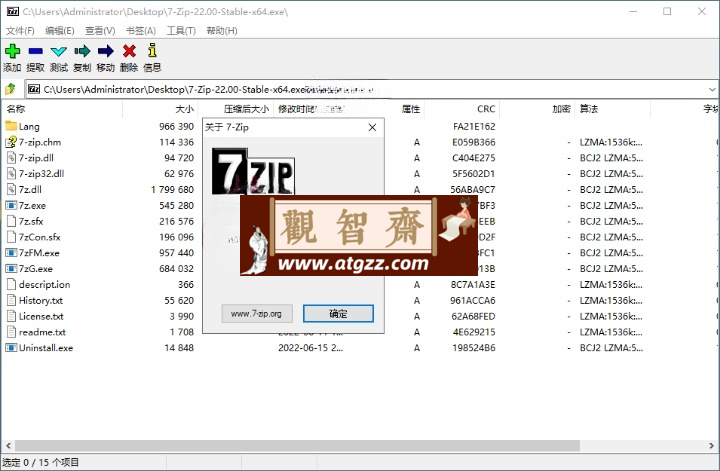Viewport: 720px width, 471px height.
Task: Click the horizontal scrollbar thumb
Action: point(297,445)
